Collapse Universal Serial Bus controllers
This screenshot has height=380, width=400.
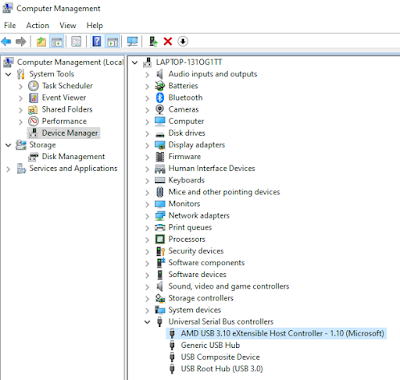[x=147, y=322]
